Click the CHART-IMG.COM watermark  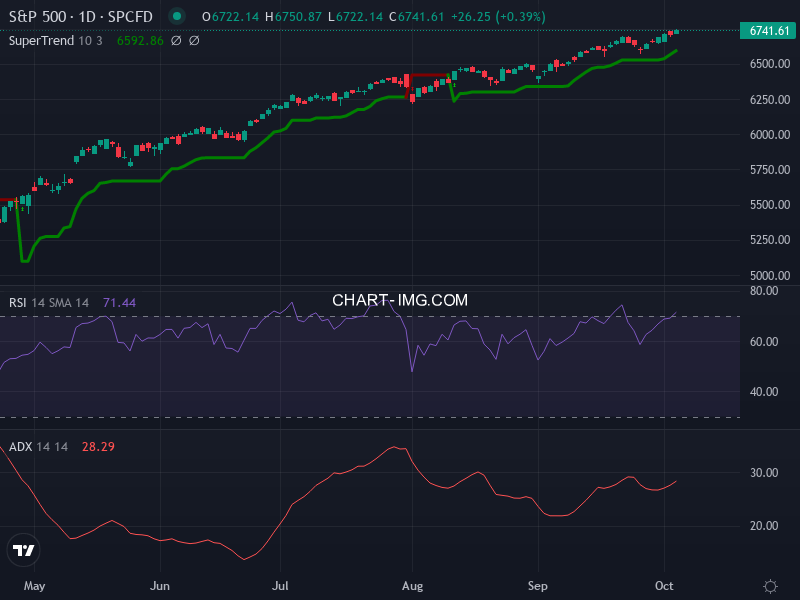400,300
